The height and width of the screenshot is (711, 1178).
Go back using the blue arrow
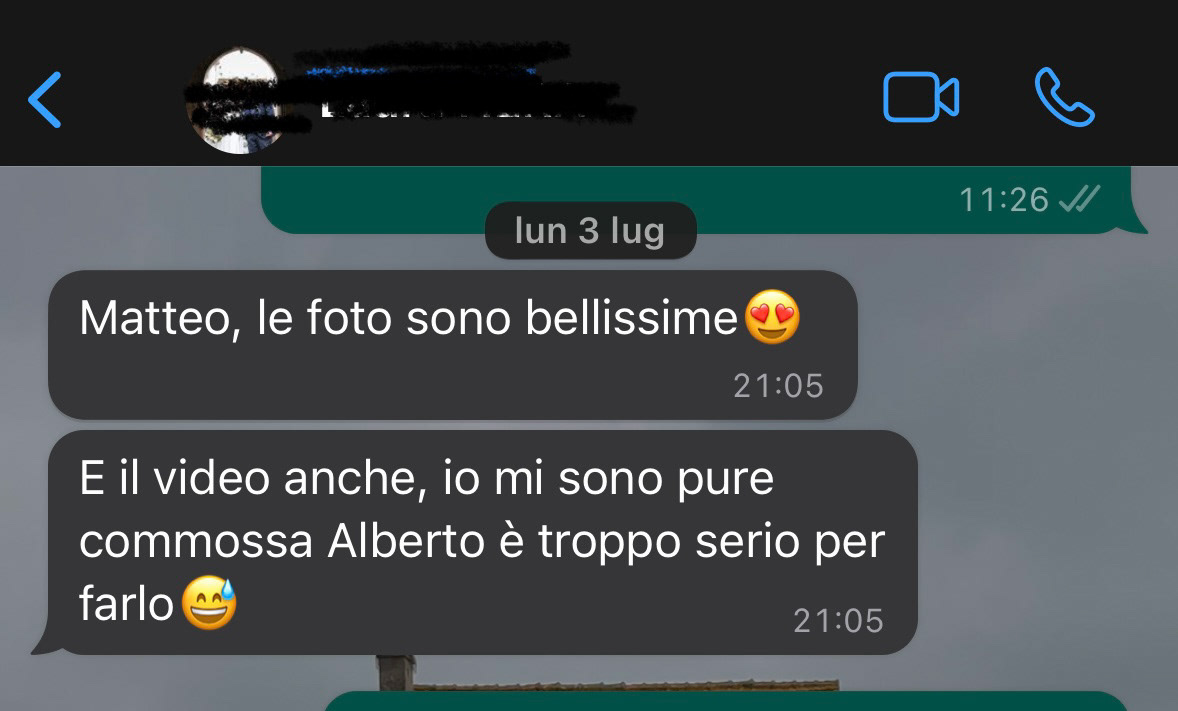click(x=44, y=99)
